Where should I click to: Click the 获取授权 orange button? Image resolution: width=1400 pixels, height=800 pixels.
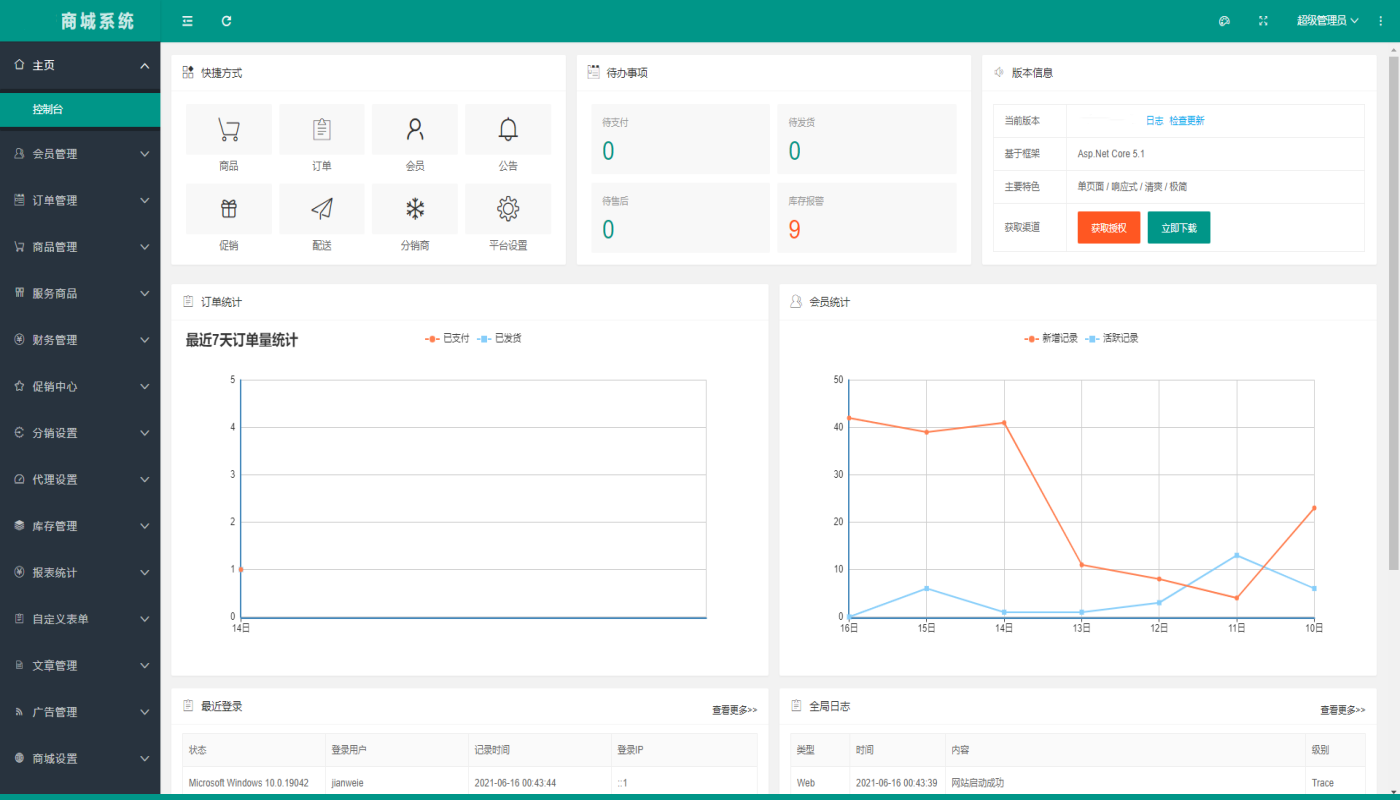point(1108,228)
